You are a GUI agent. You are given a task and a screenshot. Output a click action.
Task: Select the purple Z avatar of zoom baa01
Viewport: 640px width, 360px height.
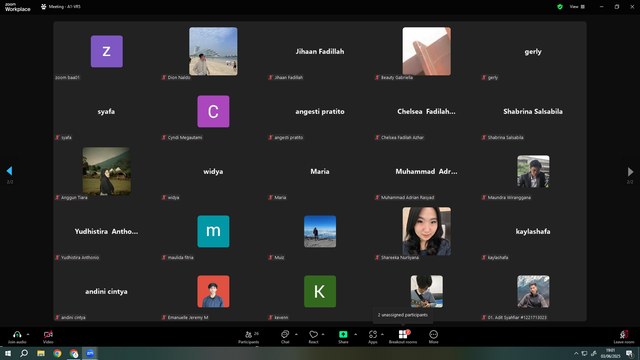(107, 51)
